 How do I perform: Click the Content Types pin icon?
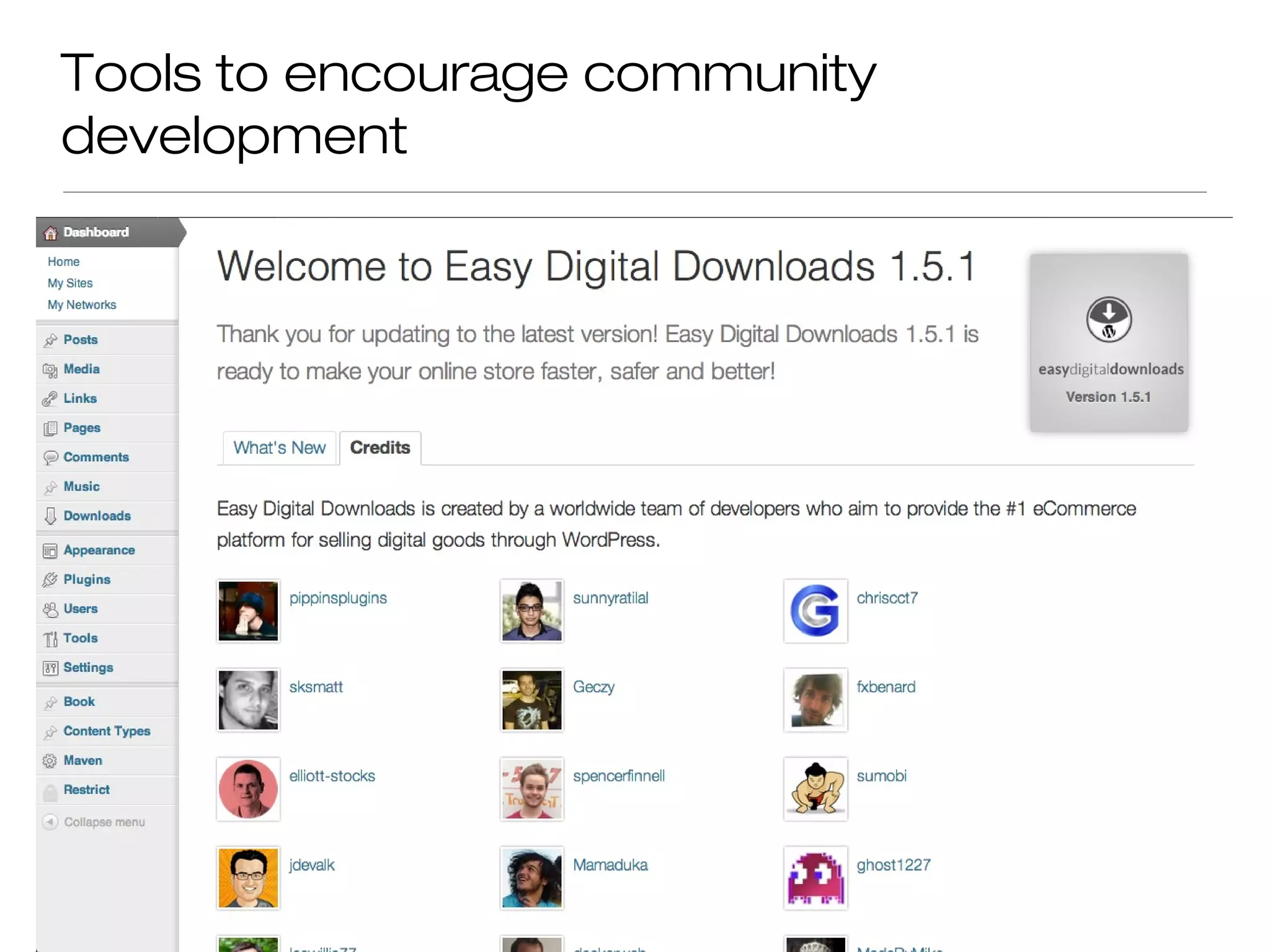click(50, 732)
